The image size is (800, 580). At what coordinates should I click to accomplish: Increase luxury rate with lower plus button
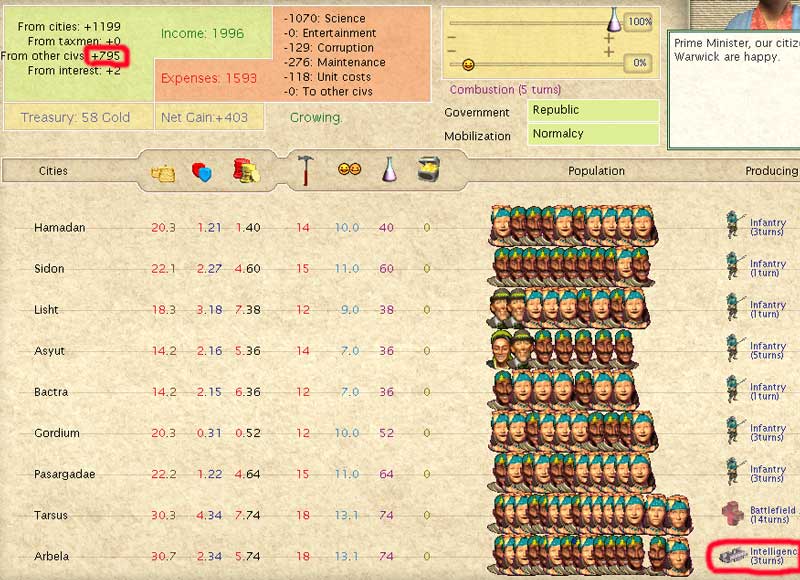tap(609, 52)
